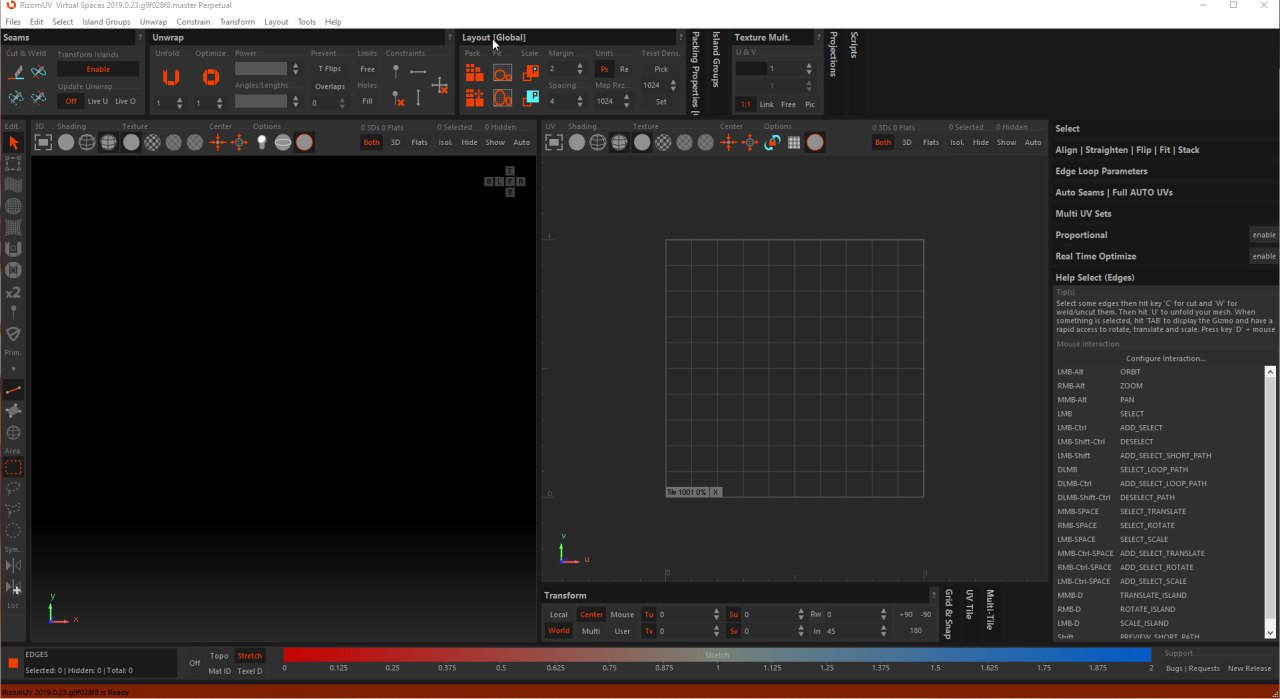Click the rectangle area selection tool
The image size is (1280, 699).
(x=13, y=467)
